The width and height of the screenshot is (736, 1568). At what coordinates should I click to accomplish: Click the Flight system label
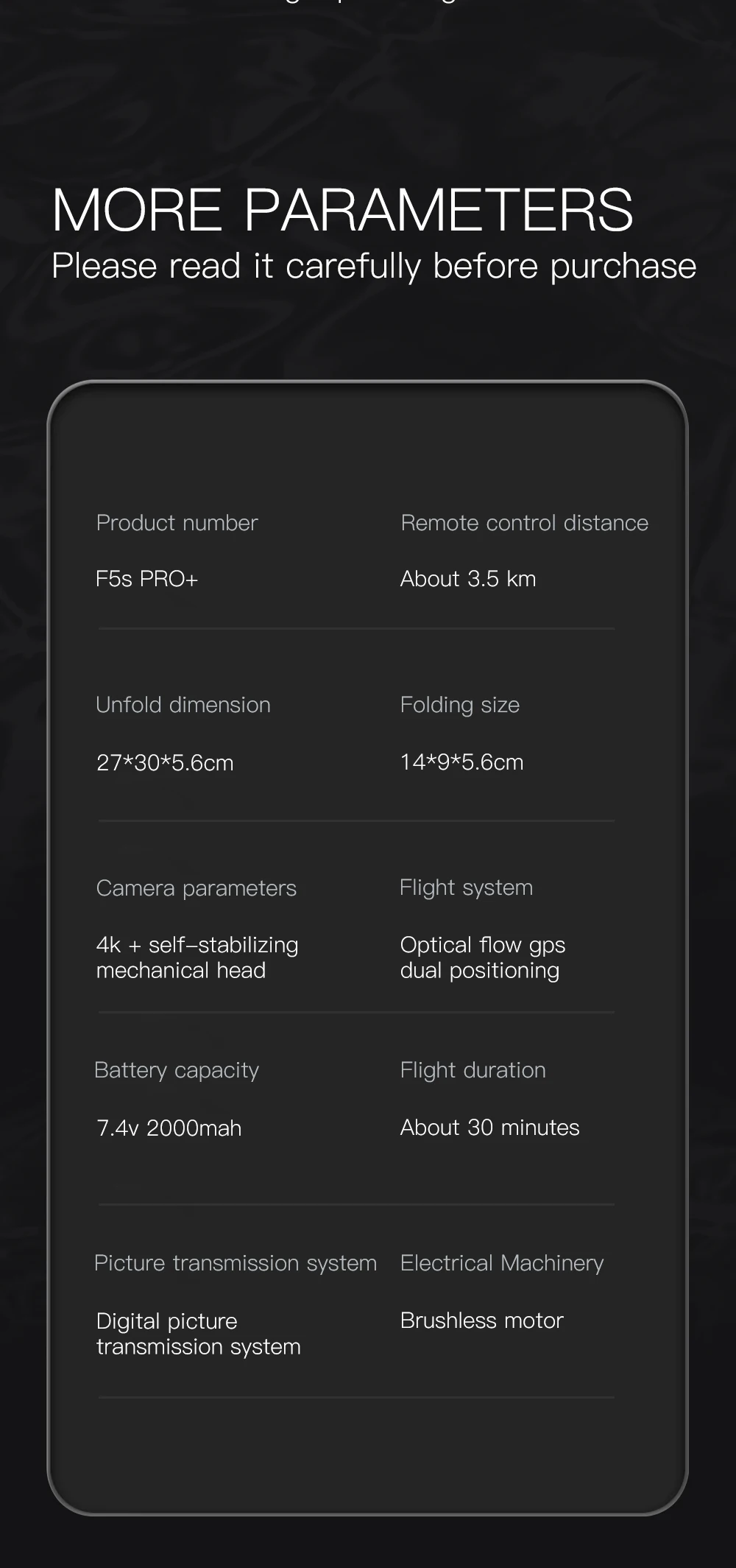467,888
